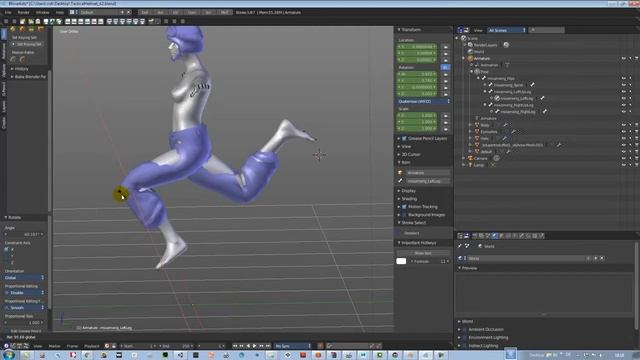The image size is (640, 360).
Task: Toggle the Grease Pencil Layers checkbox
Action: tap(404, 138)
